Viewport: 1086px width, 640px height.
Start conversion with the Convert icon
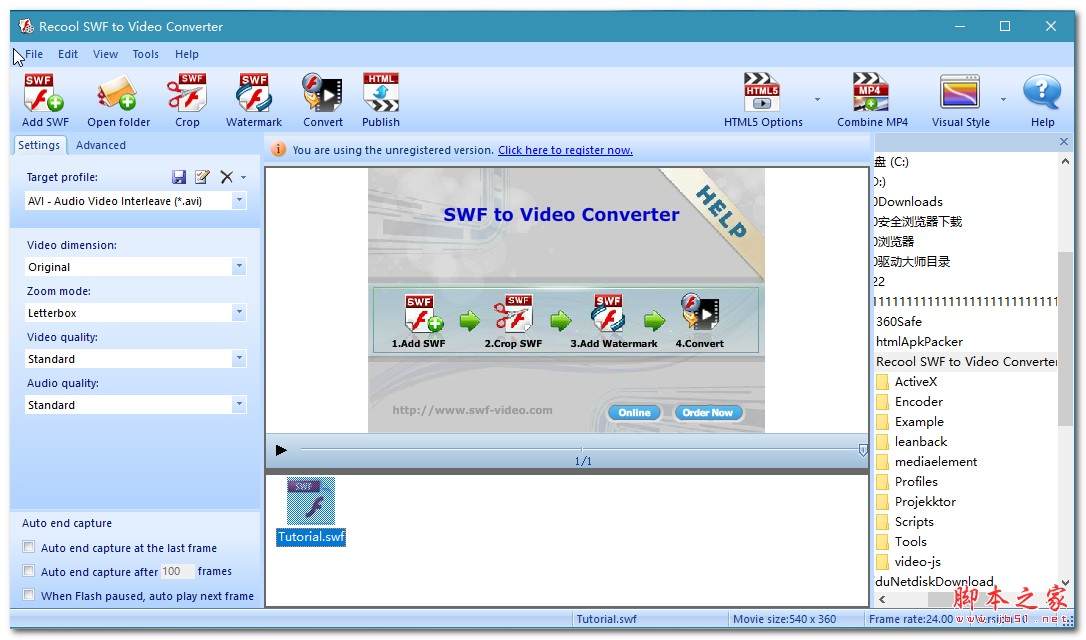(322, 94)
